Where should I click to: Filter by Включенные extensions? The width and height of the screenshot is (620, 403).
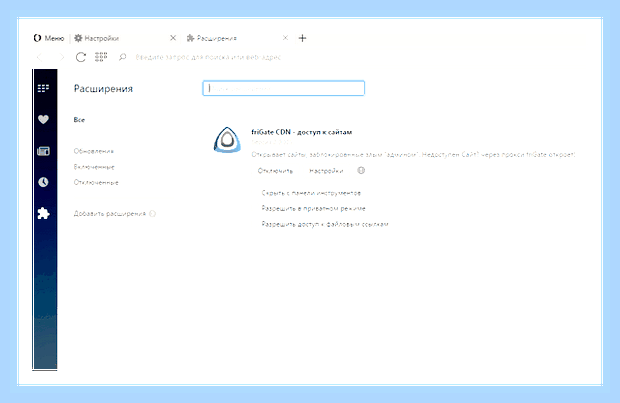(94, 167)
